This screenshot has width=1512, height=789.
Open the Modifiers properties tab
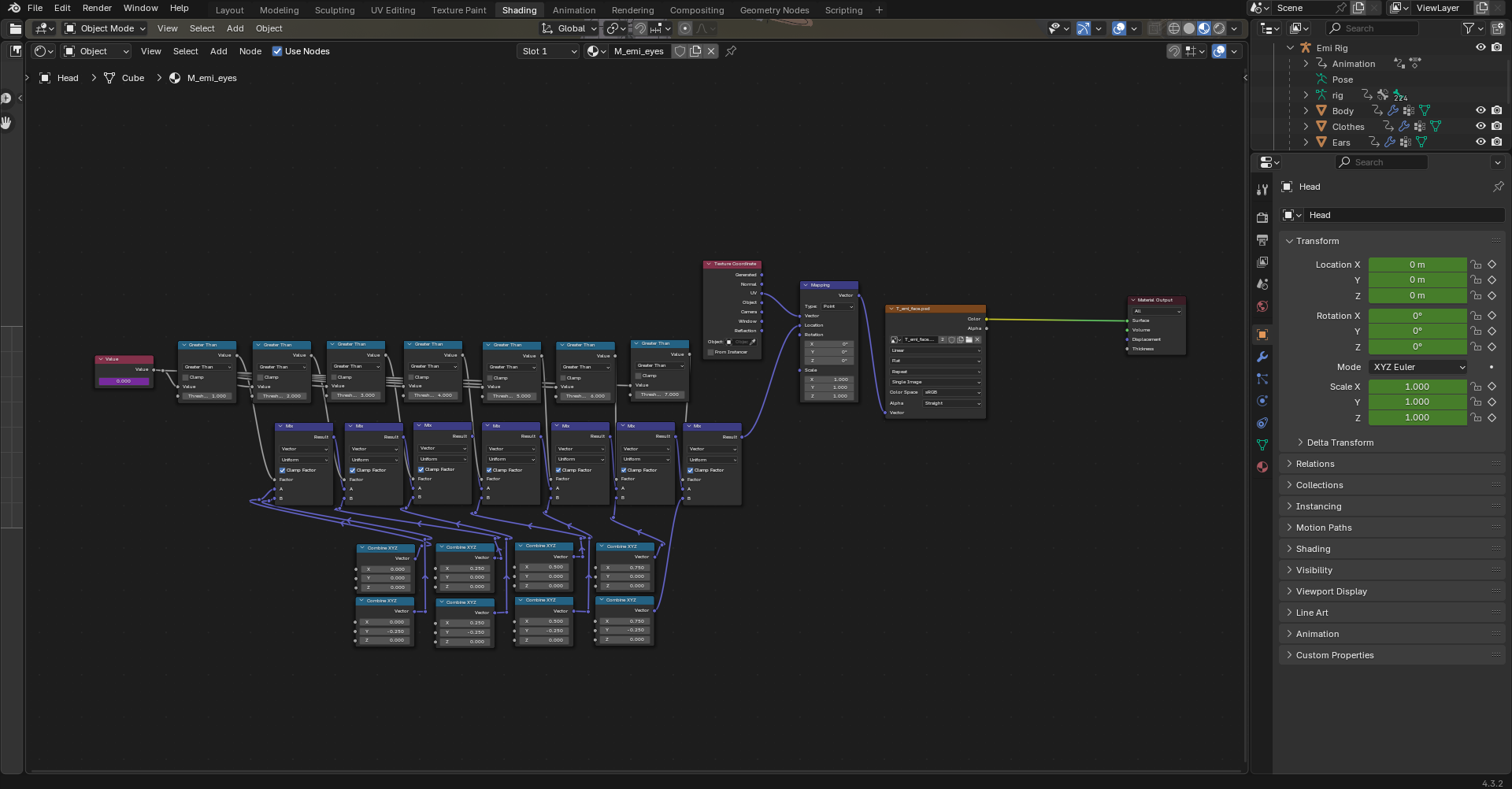pyautogui.click(x=1262, y=357)
